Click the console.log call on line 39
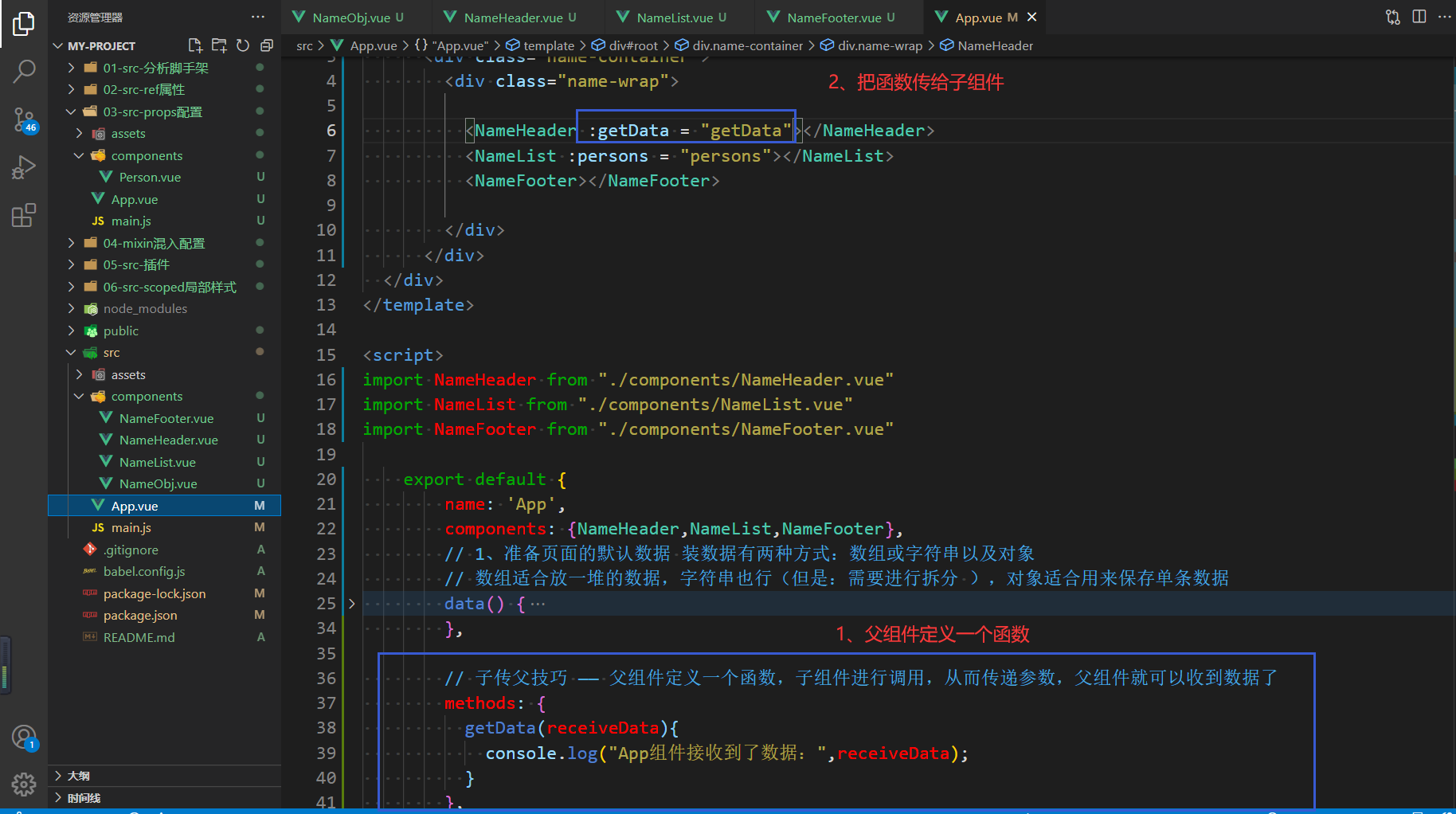The height and width of the screenshot is (814, 1456). point(542,753)
